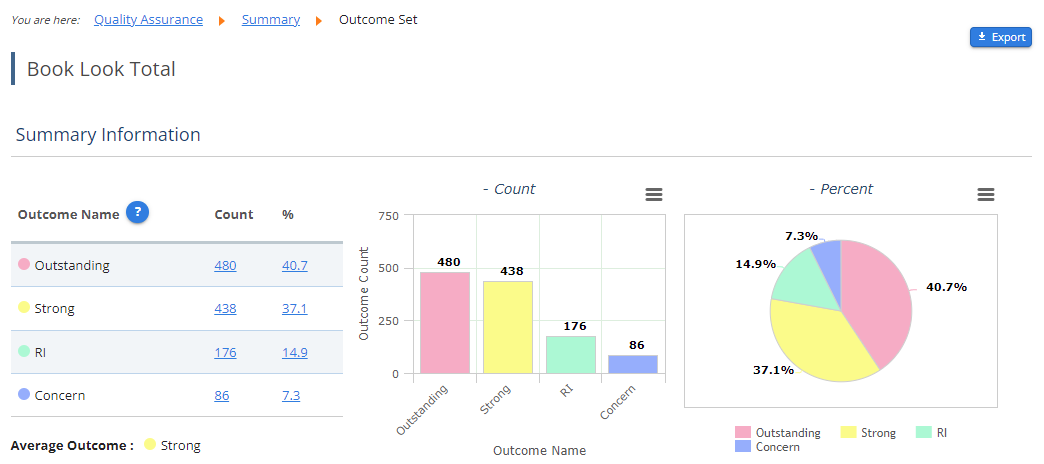The image size is (1044, 464).
Task: Go to Quality Assurance breadcrumb link
Action: coord(148,20)
